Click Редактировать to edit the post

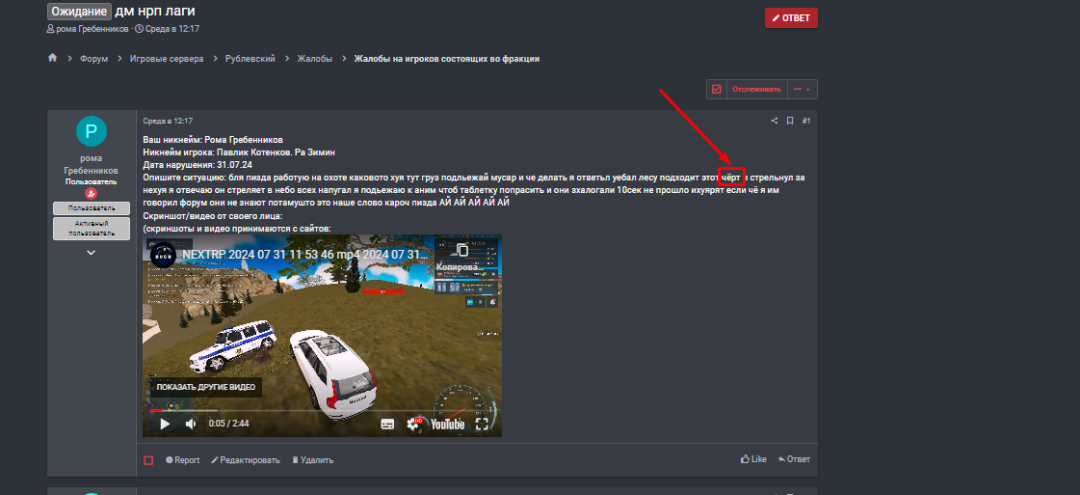click(245, 460)
